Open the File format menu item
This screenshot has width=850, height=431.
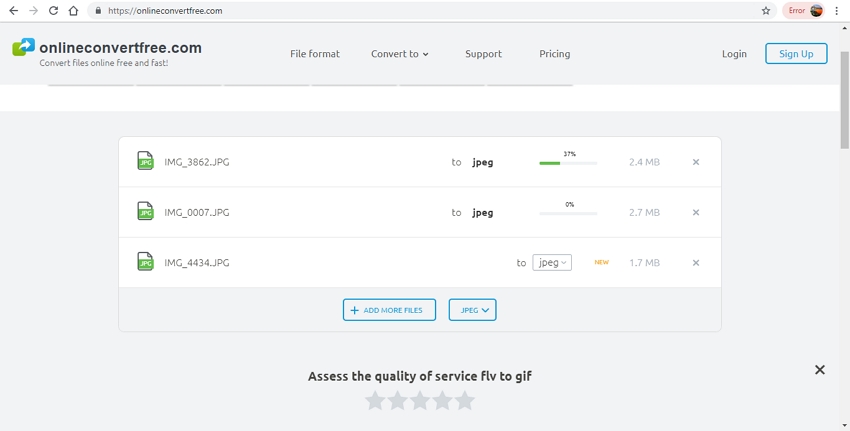(x=315, y=54)
